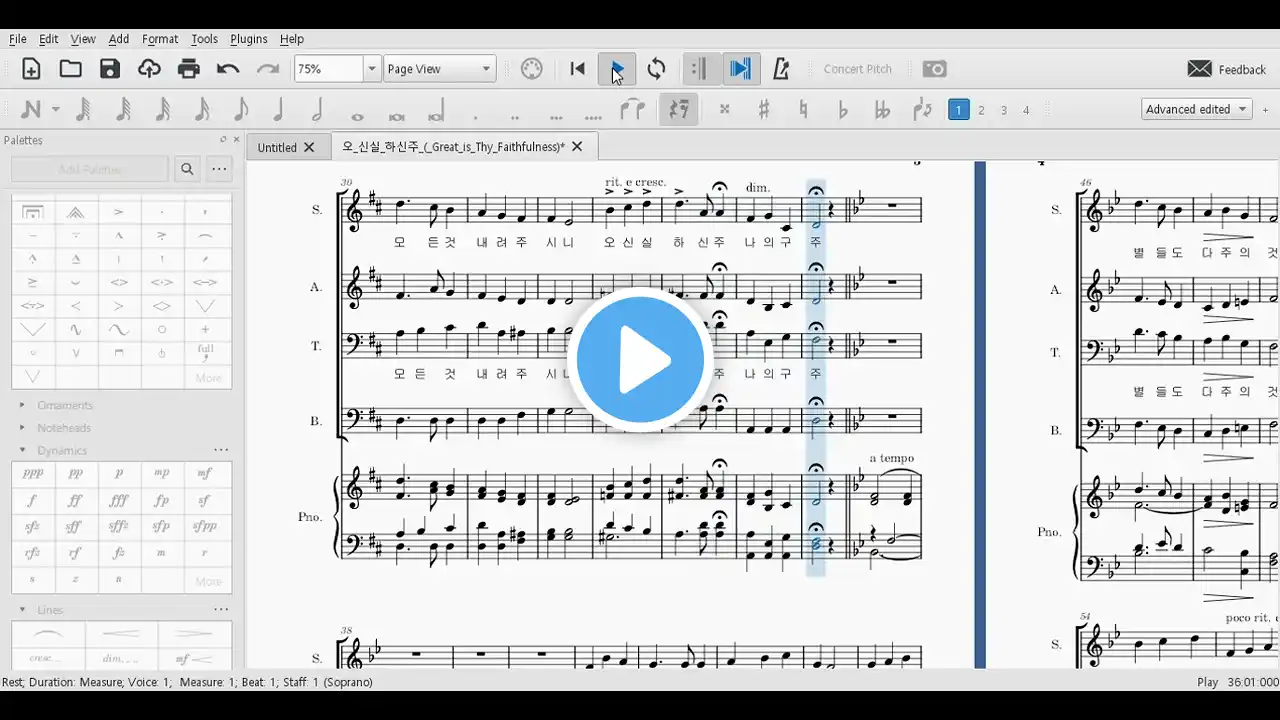Add a tie to the selected note

(632, 109)
